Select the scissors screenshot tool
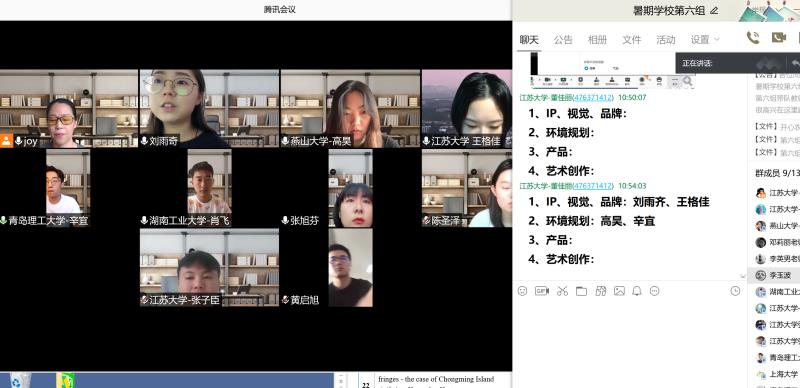Viewport: 800px width, 388px height. tap(562, 291)
